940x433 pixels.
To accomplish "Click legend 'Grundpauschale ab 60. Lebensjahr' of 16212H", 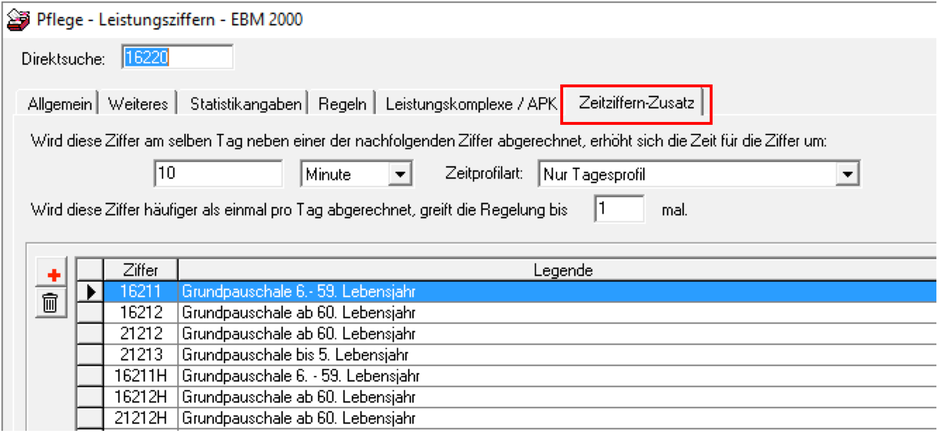I will point(298,398).
